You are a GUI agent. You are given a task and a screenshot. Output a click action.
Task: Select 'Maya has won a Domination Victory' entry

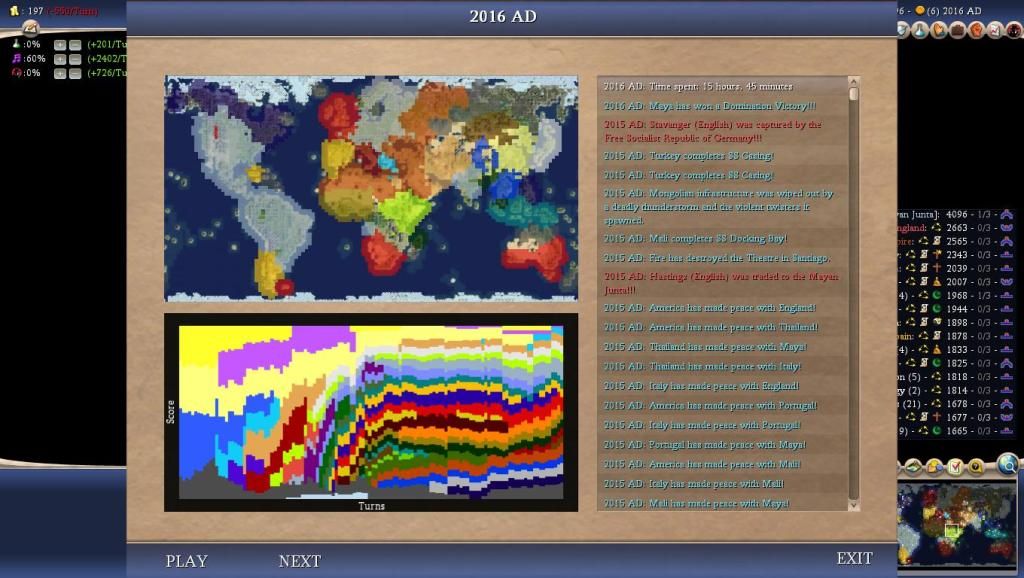(x=722, y=106)
